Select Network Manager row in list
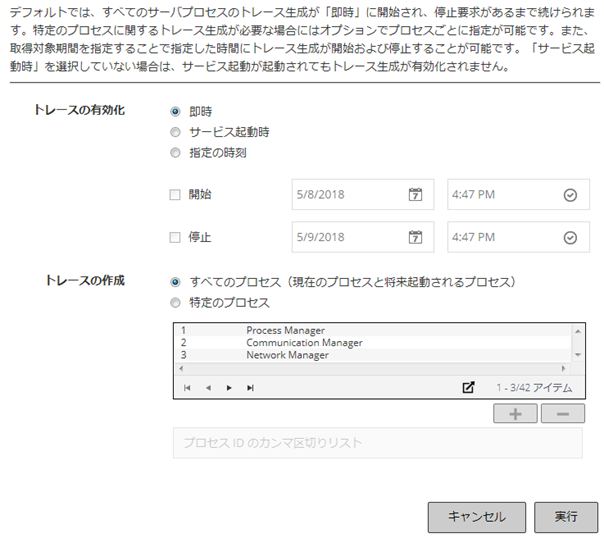Image resolution: width=604 pixels, height=538 pixels. [374, 355]
